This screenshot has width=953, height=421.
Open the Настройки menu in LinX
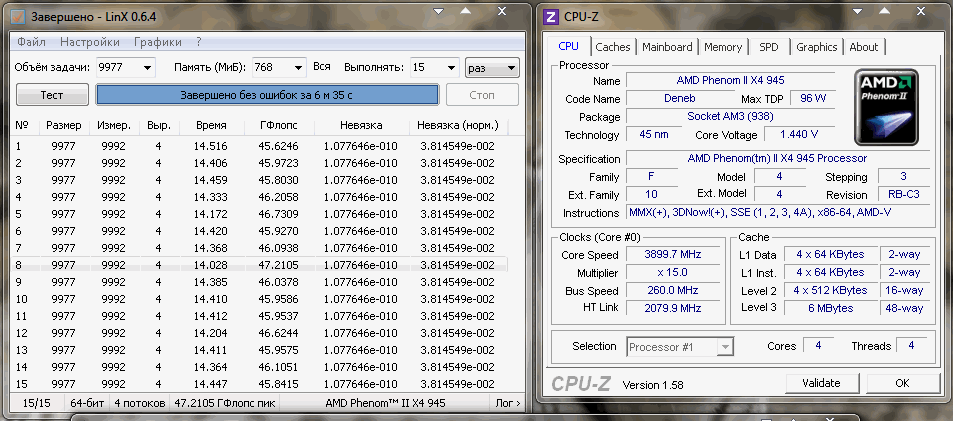tap(90, 42)
